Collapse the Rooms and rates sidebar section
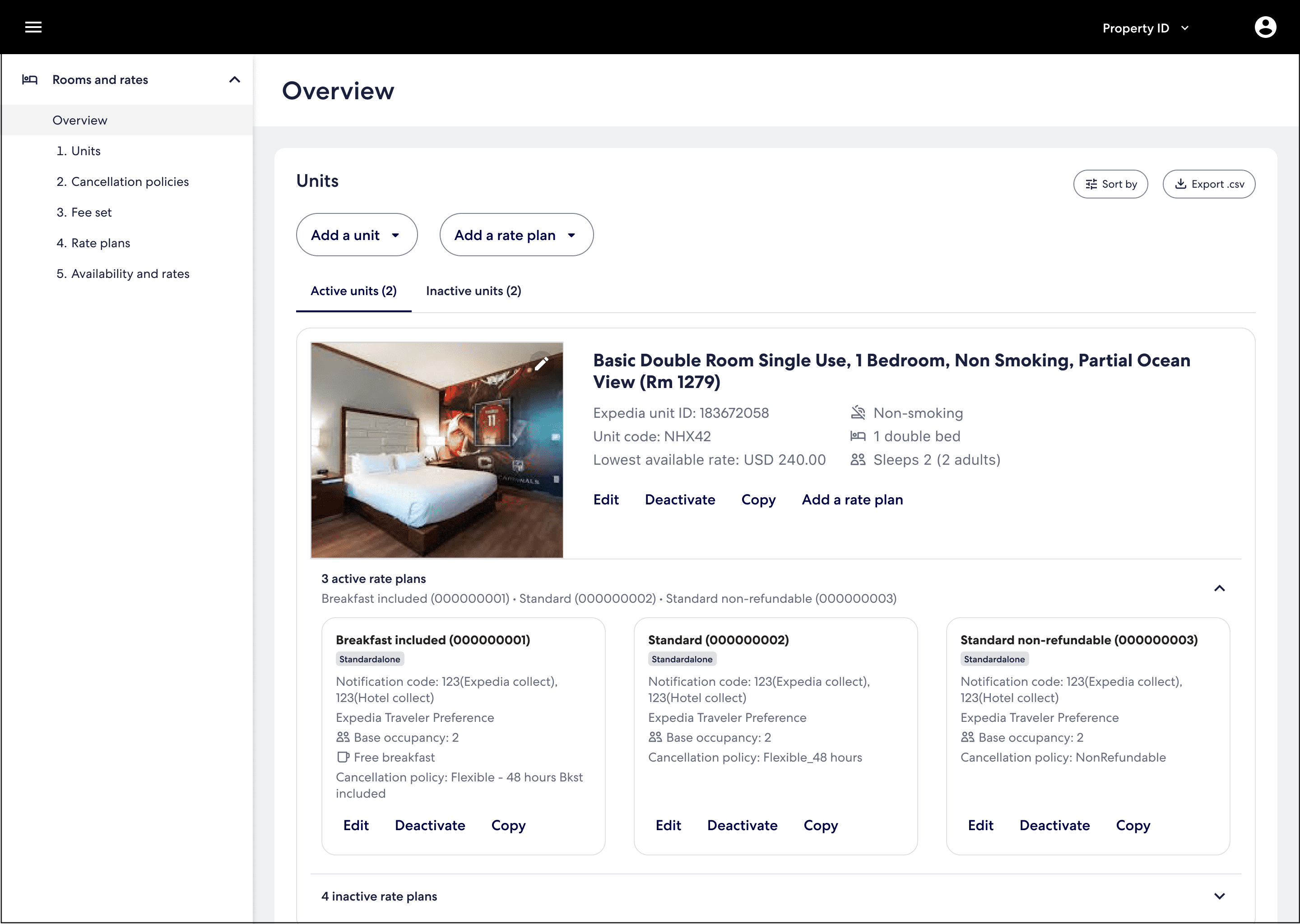The image size is (1300, 924). (235, 80)
